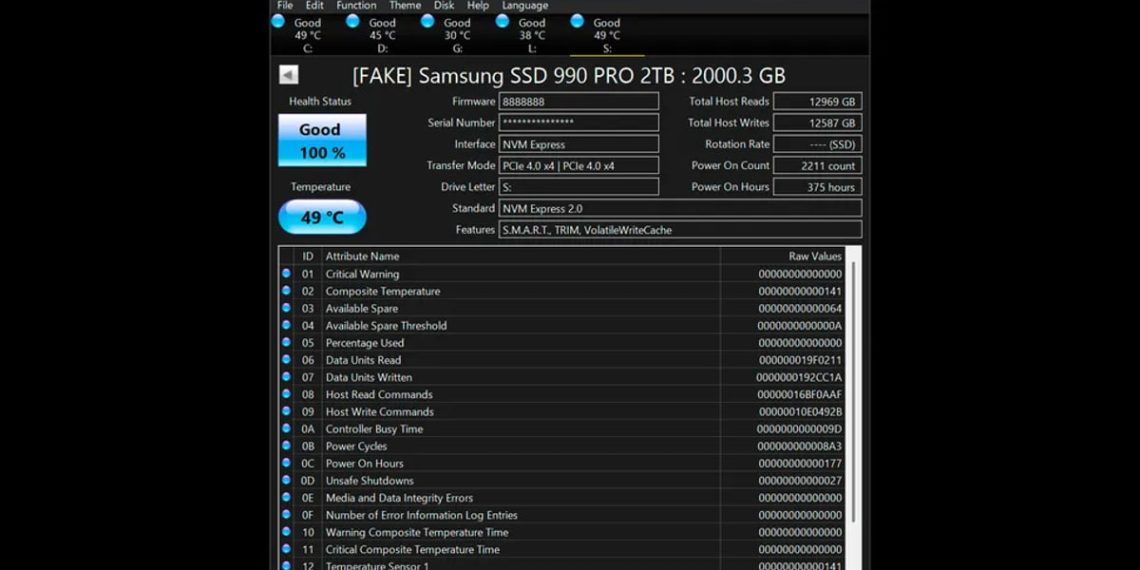Click the Transfer Mode PCIe 4.0 x4 field
This screenshot has height=570, width=1140.
tap(579, 166)
